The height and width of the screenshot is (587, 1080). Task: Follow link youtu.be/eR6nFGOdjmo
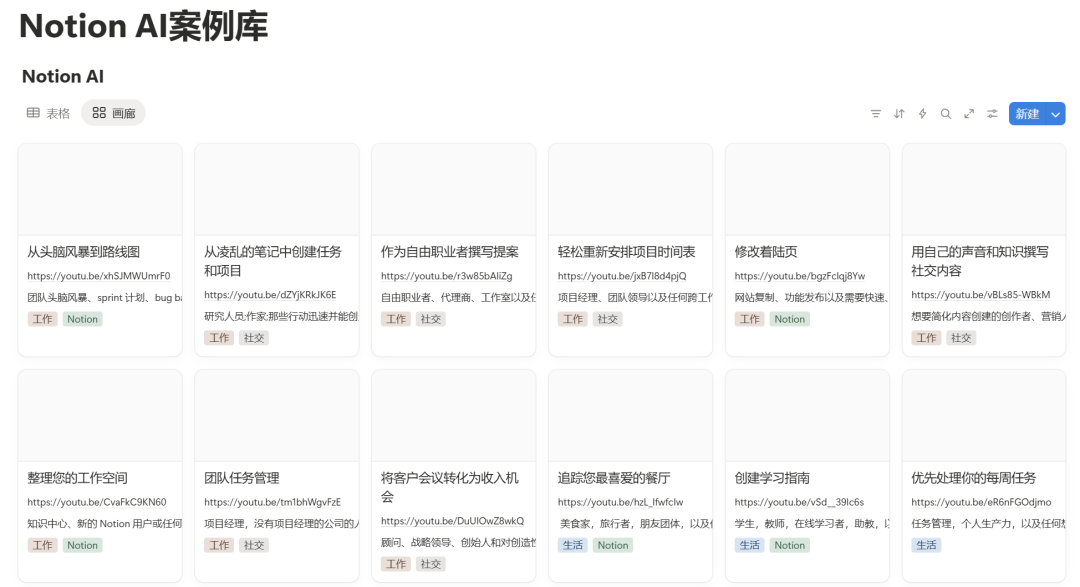[981, 502]
